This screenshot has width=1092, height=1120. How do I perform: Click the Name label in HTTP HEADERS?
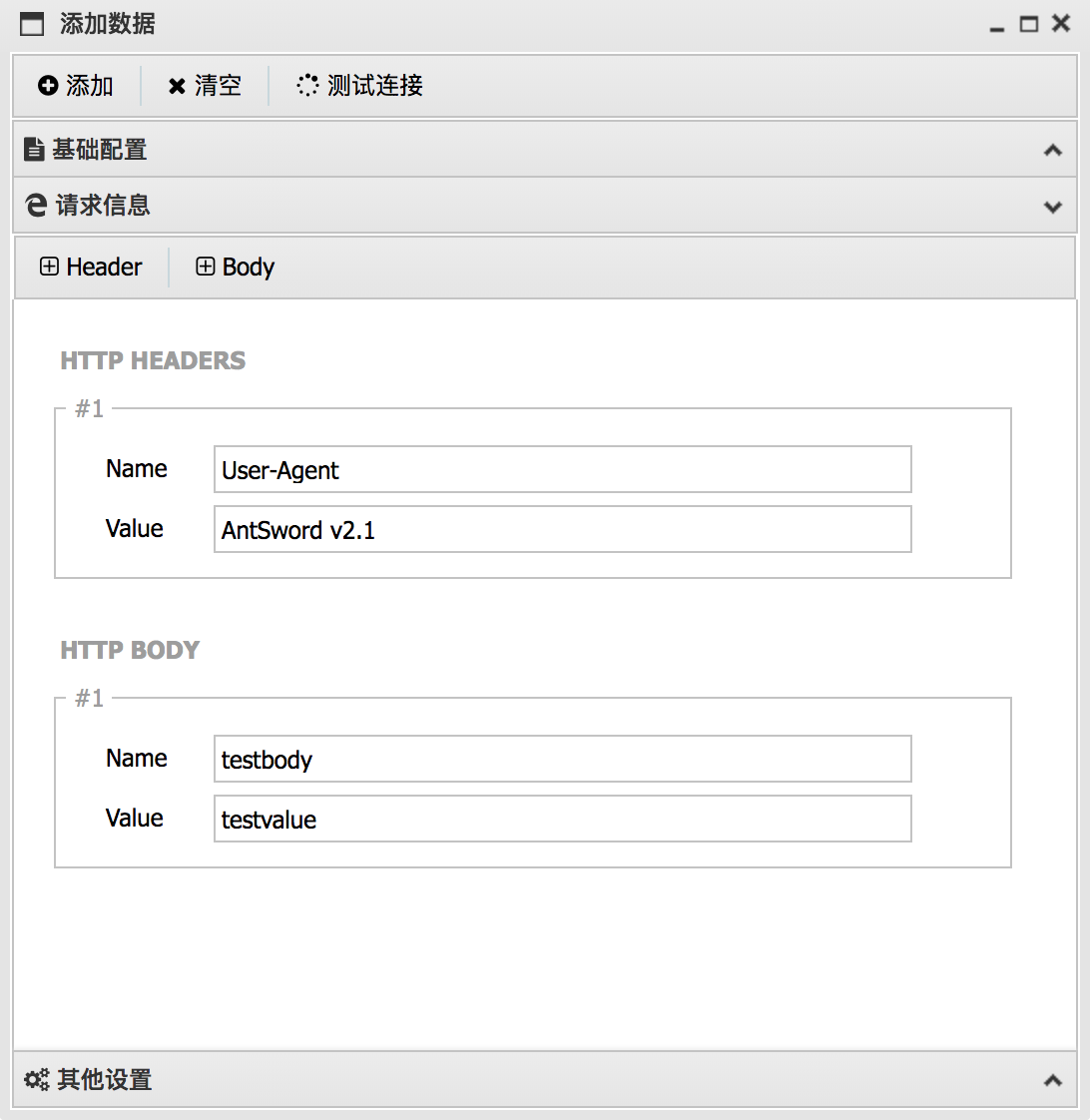(x=137, y=468)
